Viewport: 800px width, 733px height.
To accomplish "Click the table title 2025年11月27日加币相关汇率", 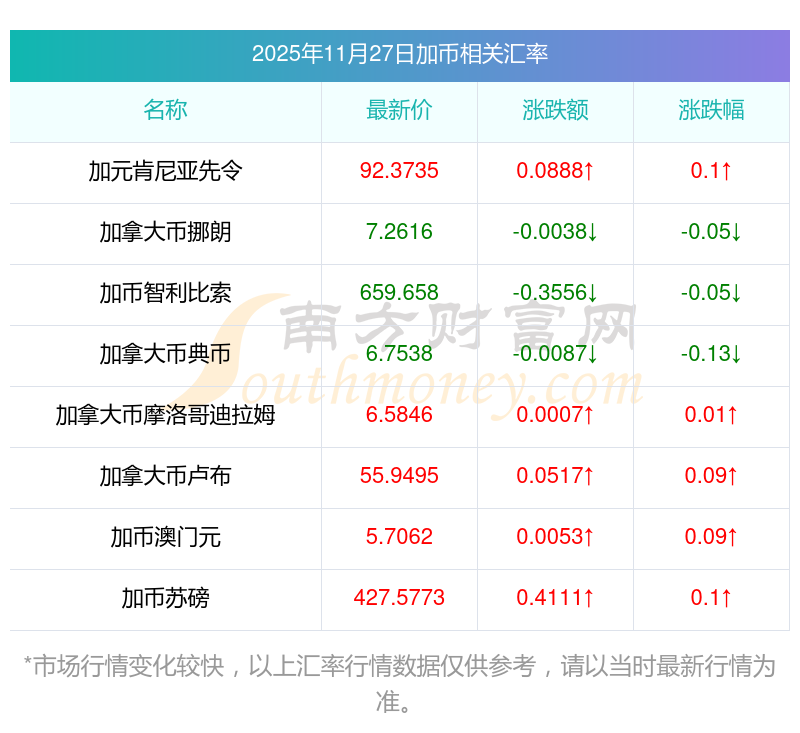I will [399, 54].
